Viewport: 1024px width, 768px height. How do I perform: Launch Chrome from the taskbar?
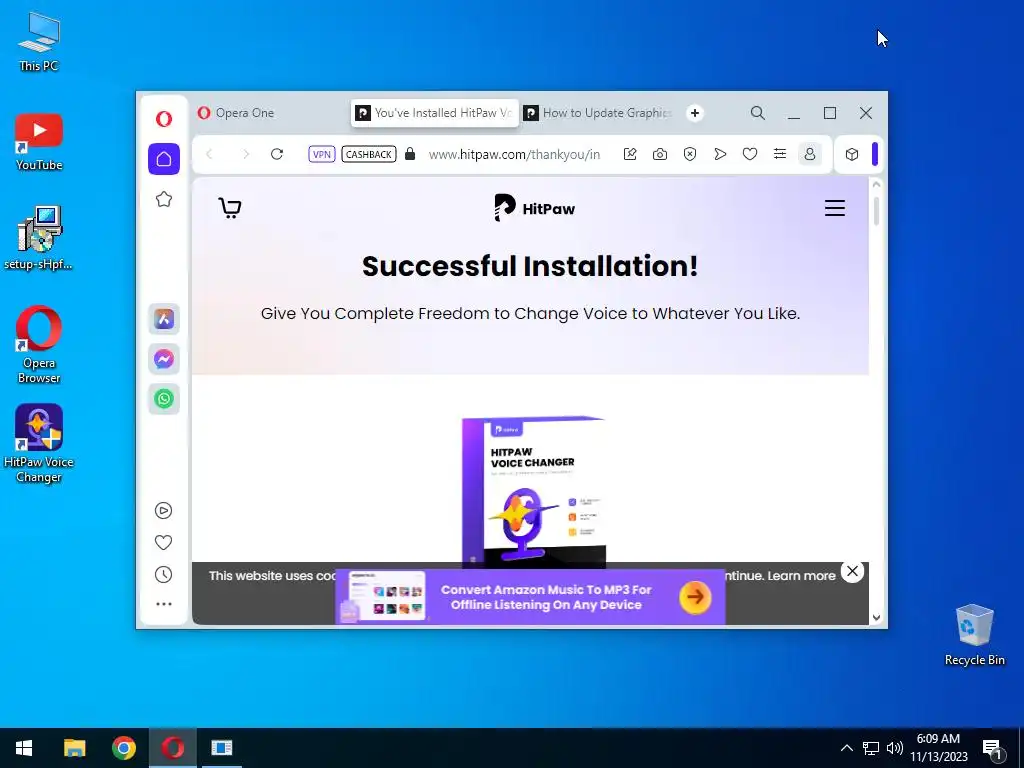click(x=123, y=748)
